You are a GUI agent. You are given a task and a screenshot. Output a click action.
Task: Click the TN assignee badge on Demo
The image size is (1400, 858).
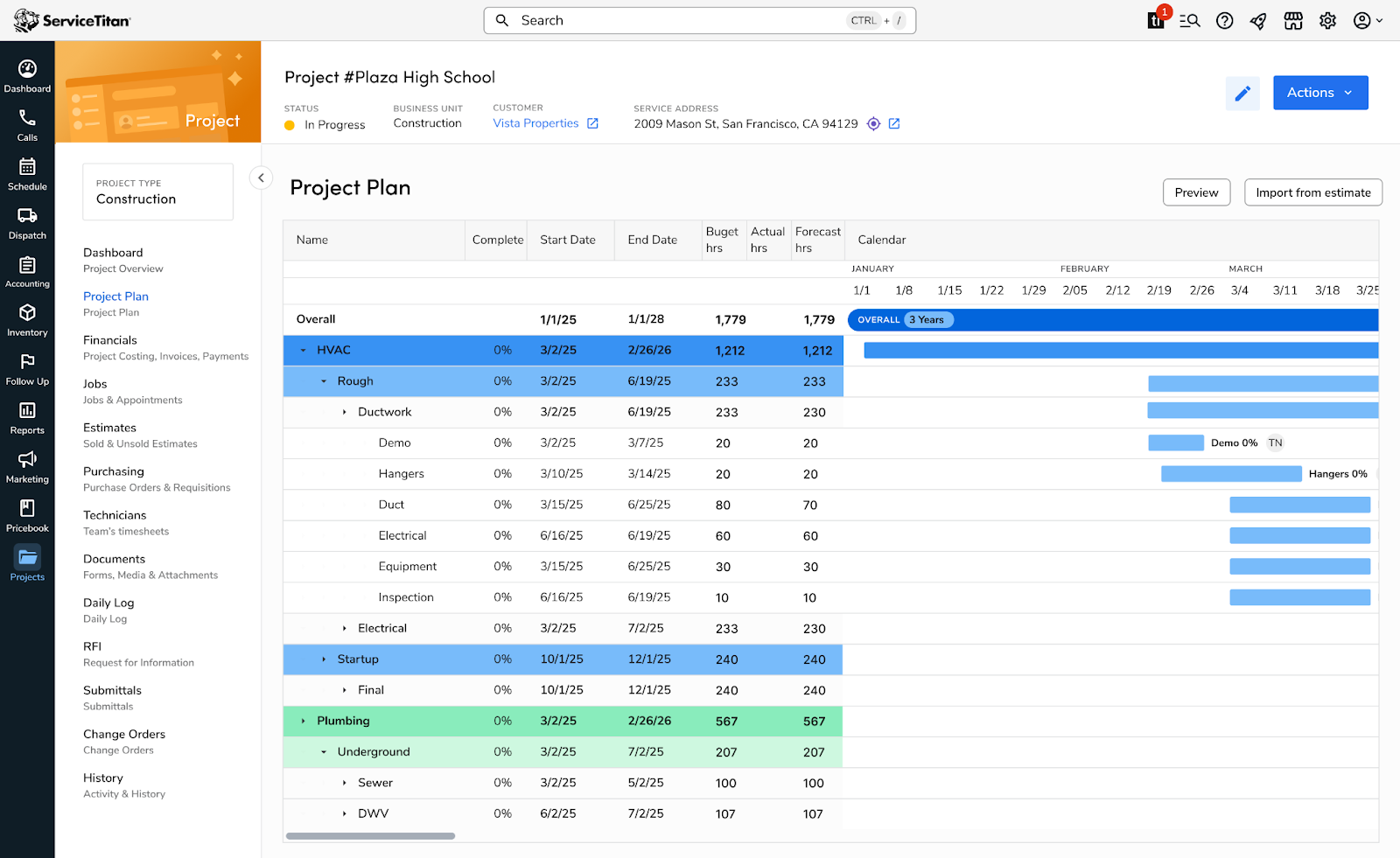pos(1276,443)
